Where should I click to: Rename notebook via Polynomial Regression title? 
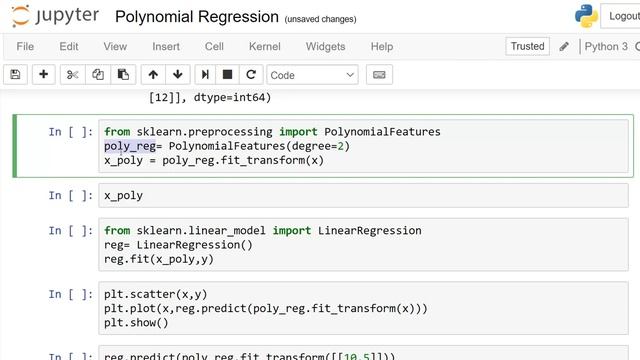tap(197, 17)
